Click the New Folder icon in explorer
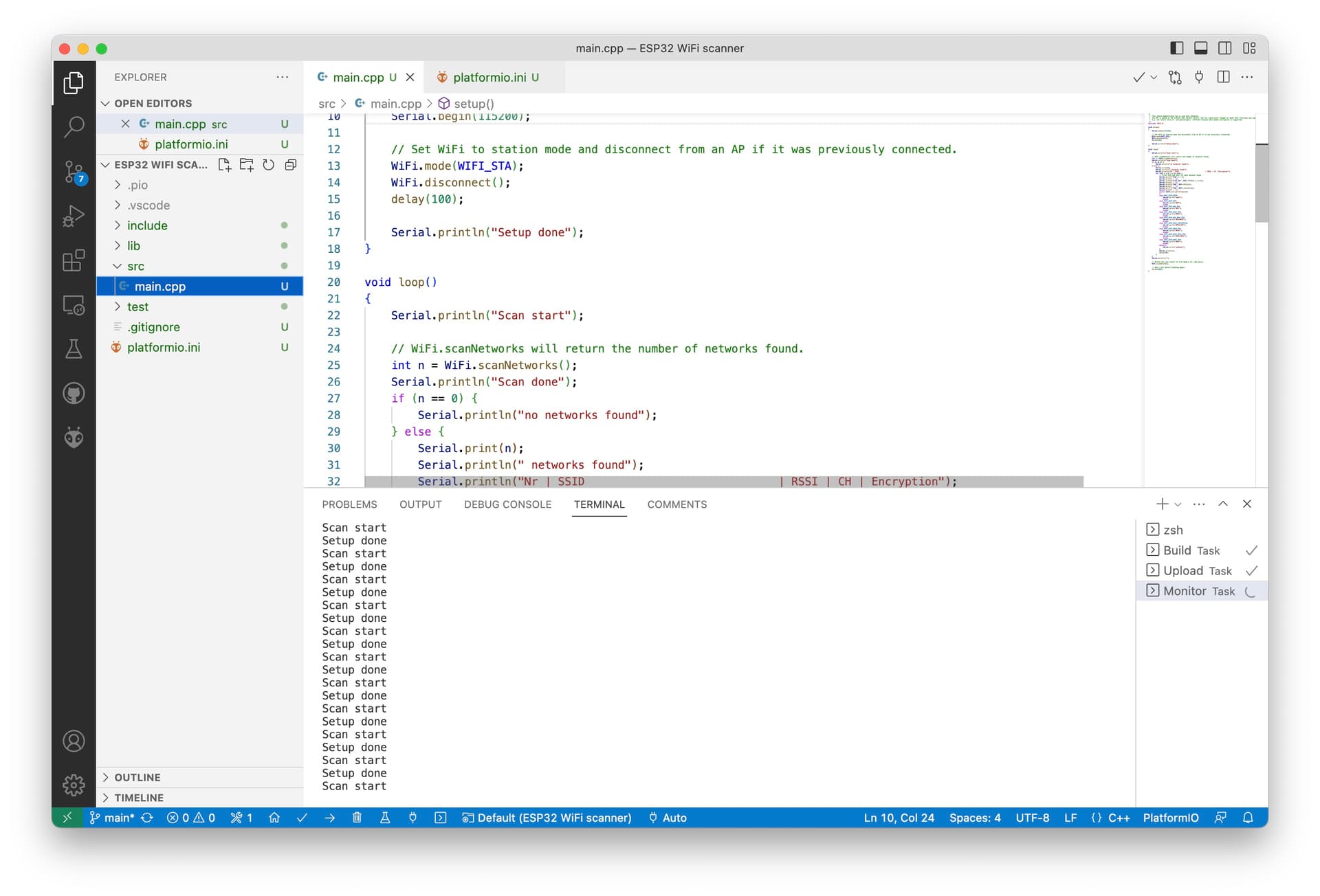1320x896 pixels. point(246,165)
